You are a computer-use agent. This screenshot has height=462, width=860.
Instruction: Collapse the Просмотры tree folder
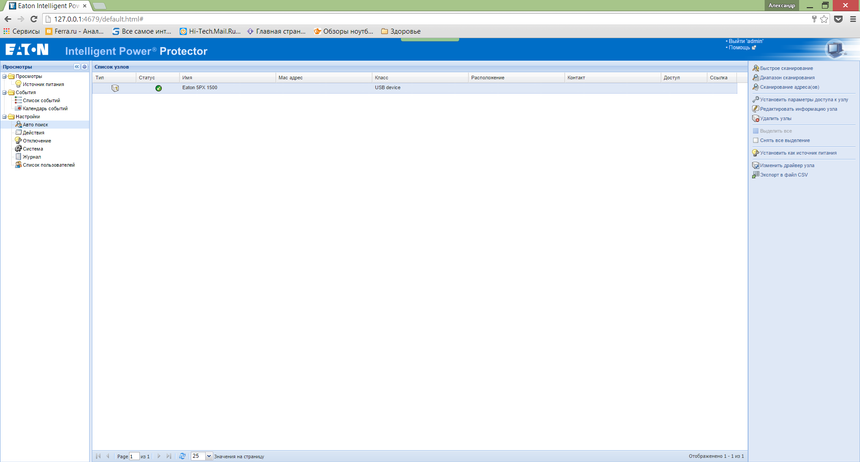coord(4,76)
